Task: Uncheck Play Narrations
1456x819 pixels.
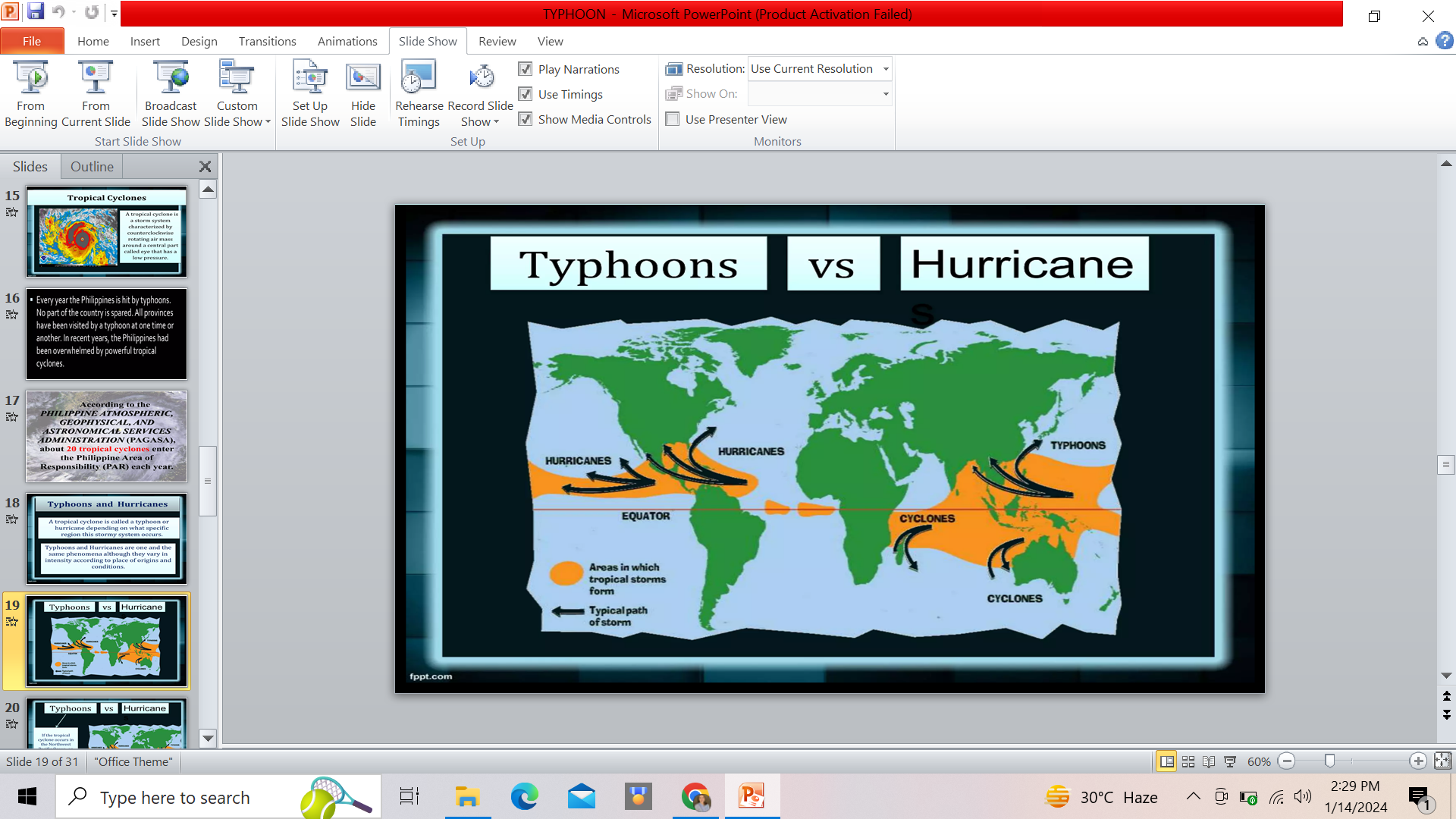Action: tap(526, 69)
